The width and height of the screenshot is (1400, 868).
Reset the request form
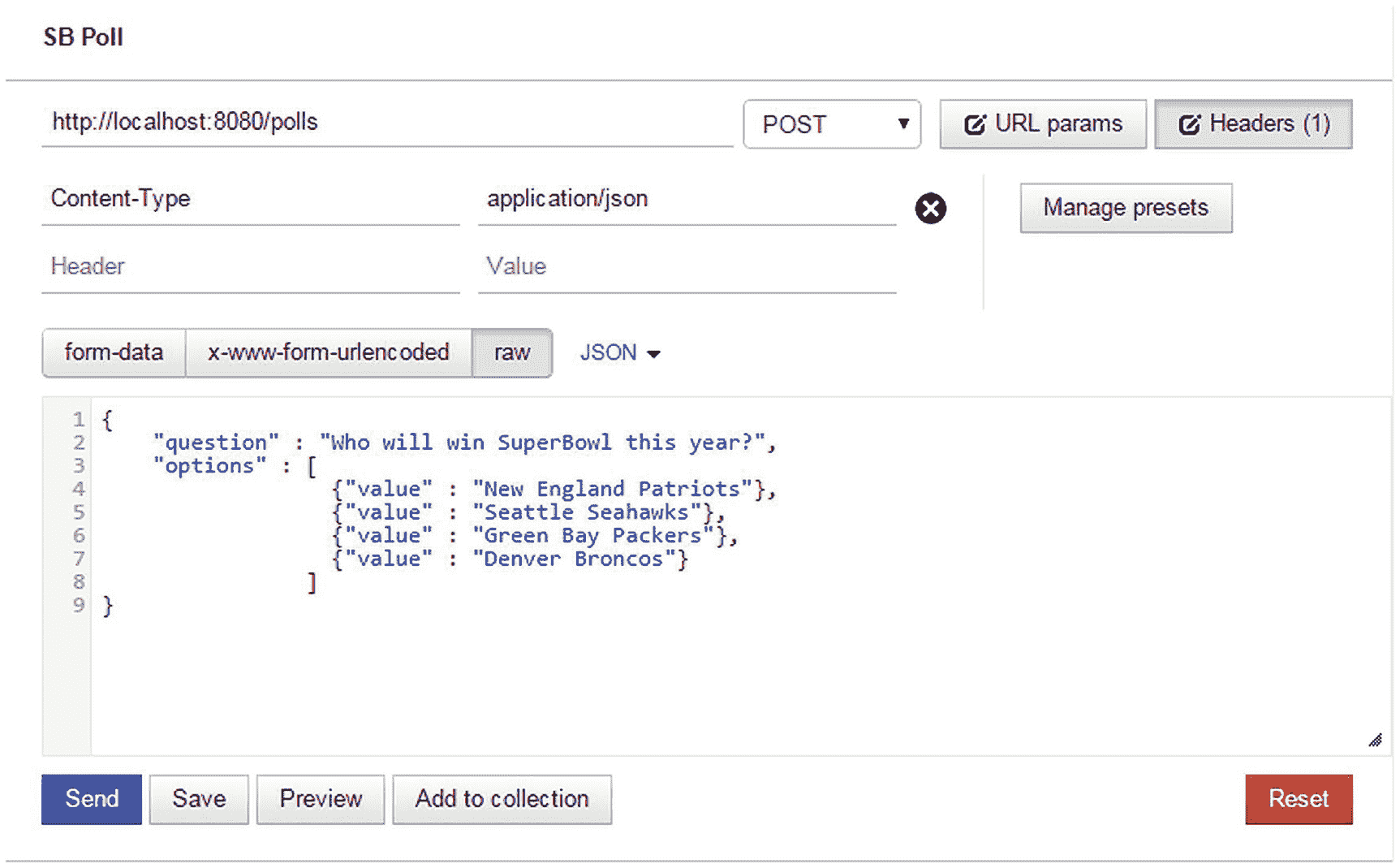(x=1298, y=799)
